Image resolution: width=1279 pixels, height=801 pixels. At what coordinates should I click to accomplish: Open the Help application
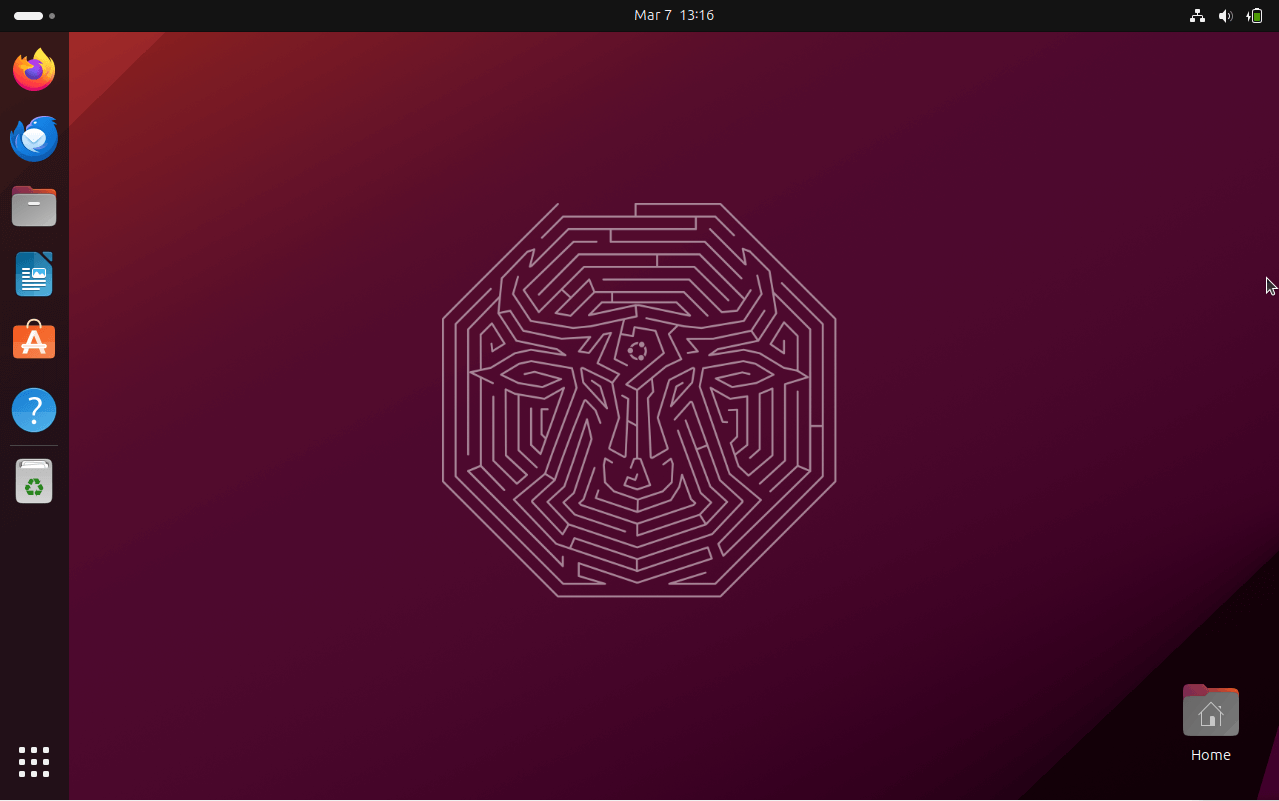(33, 409)
